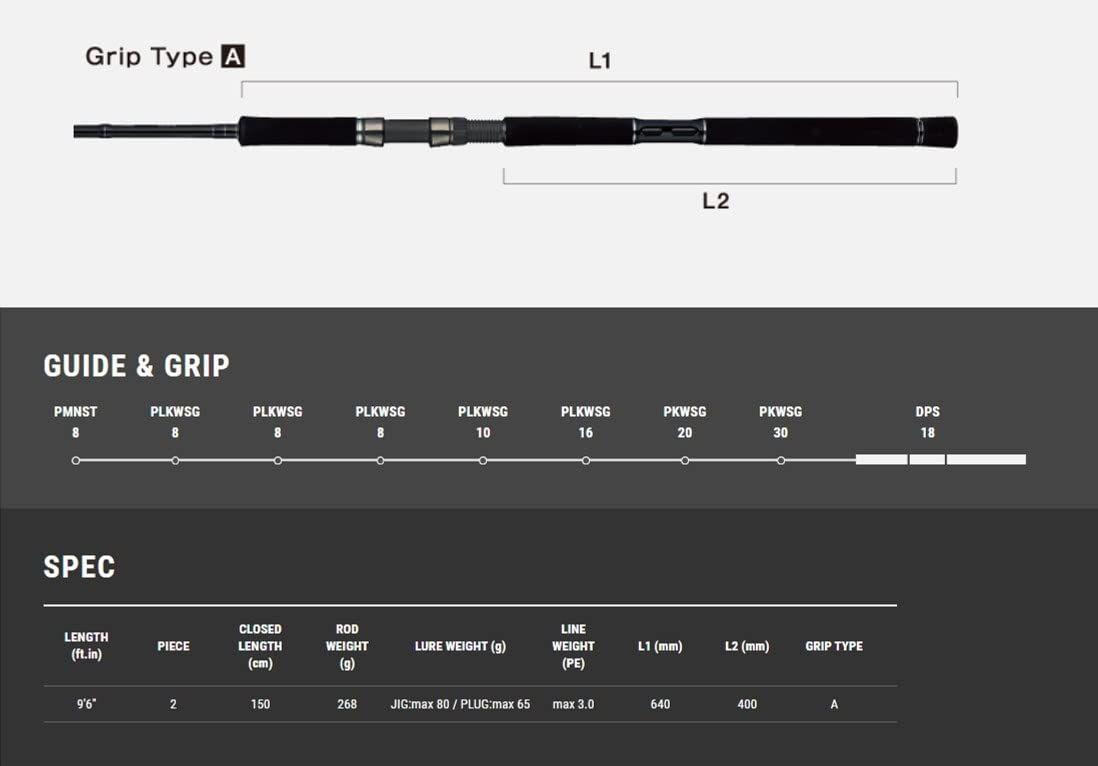
Task: Select the LENGTH (ft.in) column header
Action: click(86, 646)
